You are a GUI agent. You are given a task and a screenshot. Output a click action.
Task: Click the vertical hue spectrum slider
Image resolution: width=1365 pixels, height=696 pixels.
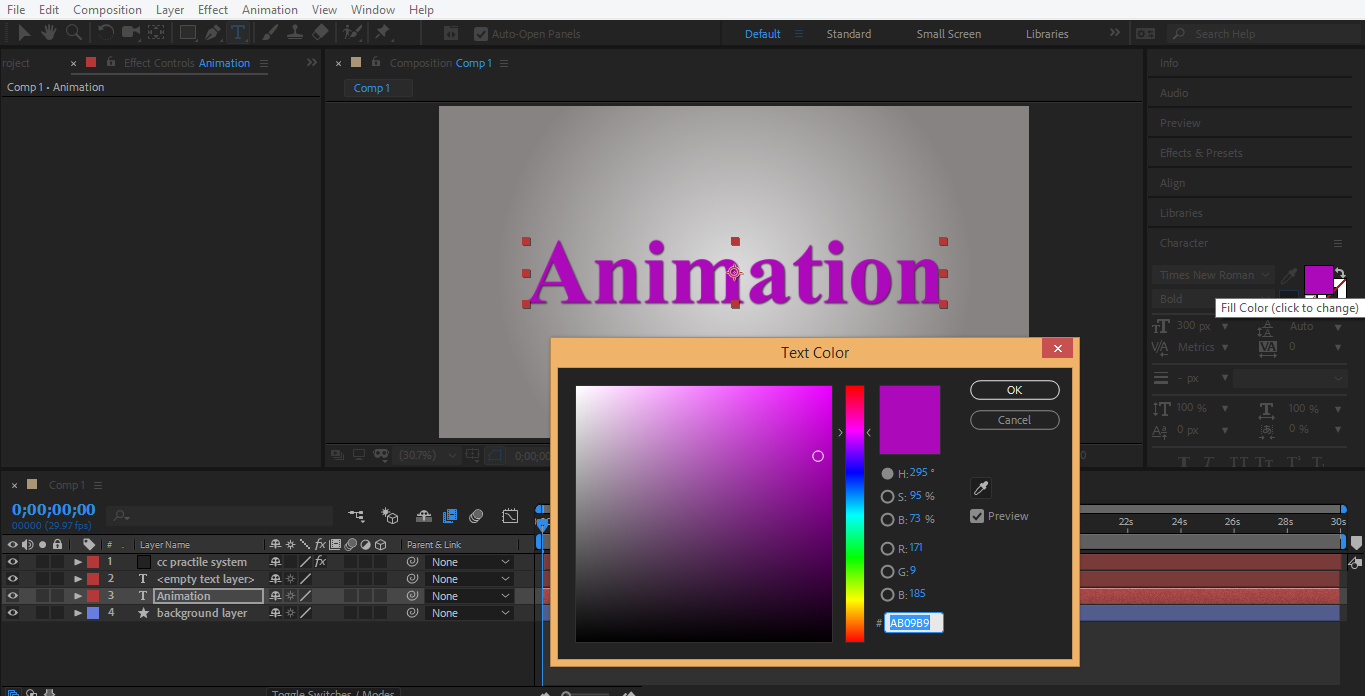click(x=854, y=513)
